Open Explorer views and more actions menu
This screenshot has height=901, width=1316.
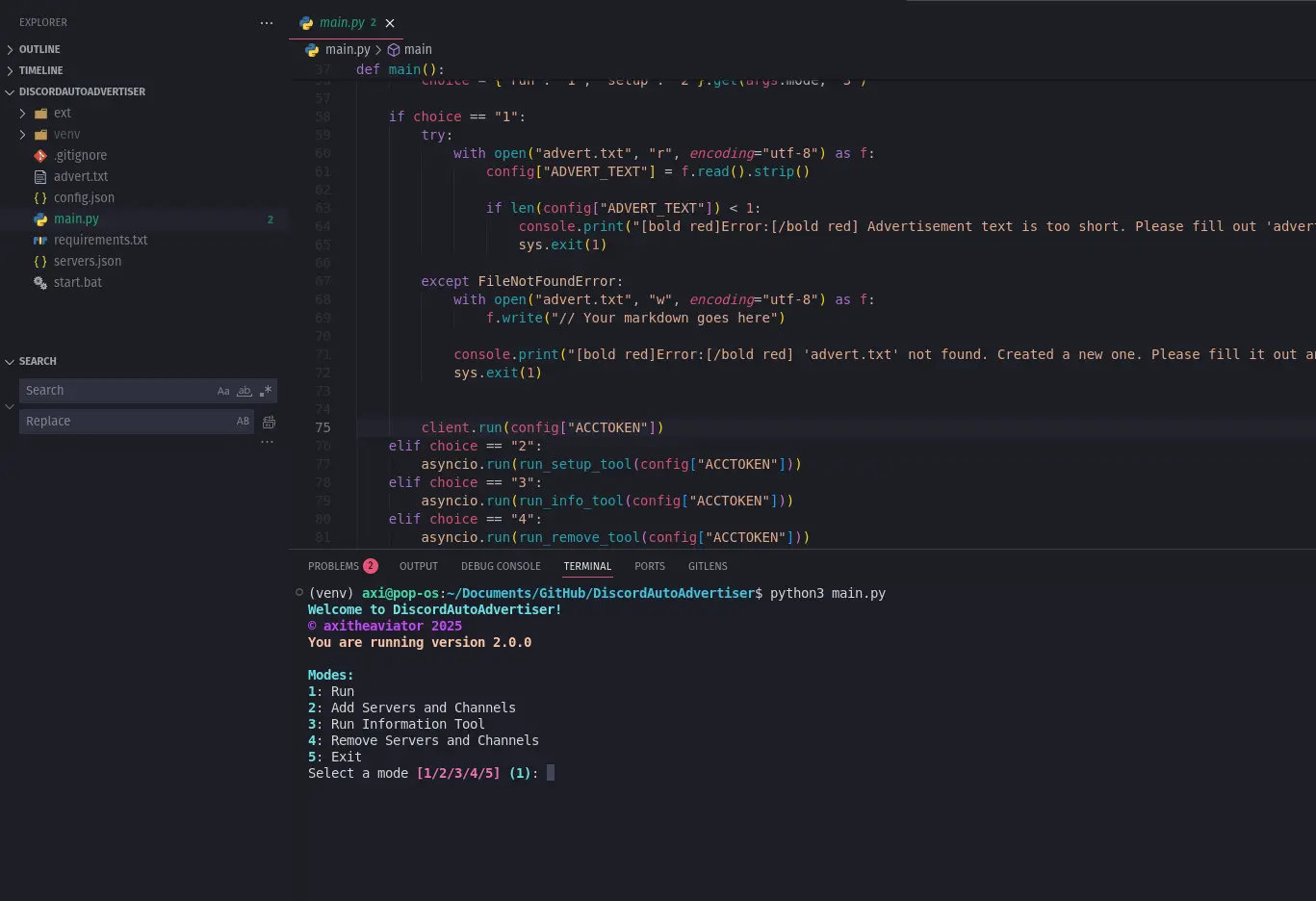click(x=267, y=23)
